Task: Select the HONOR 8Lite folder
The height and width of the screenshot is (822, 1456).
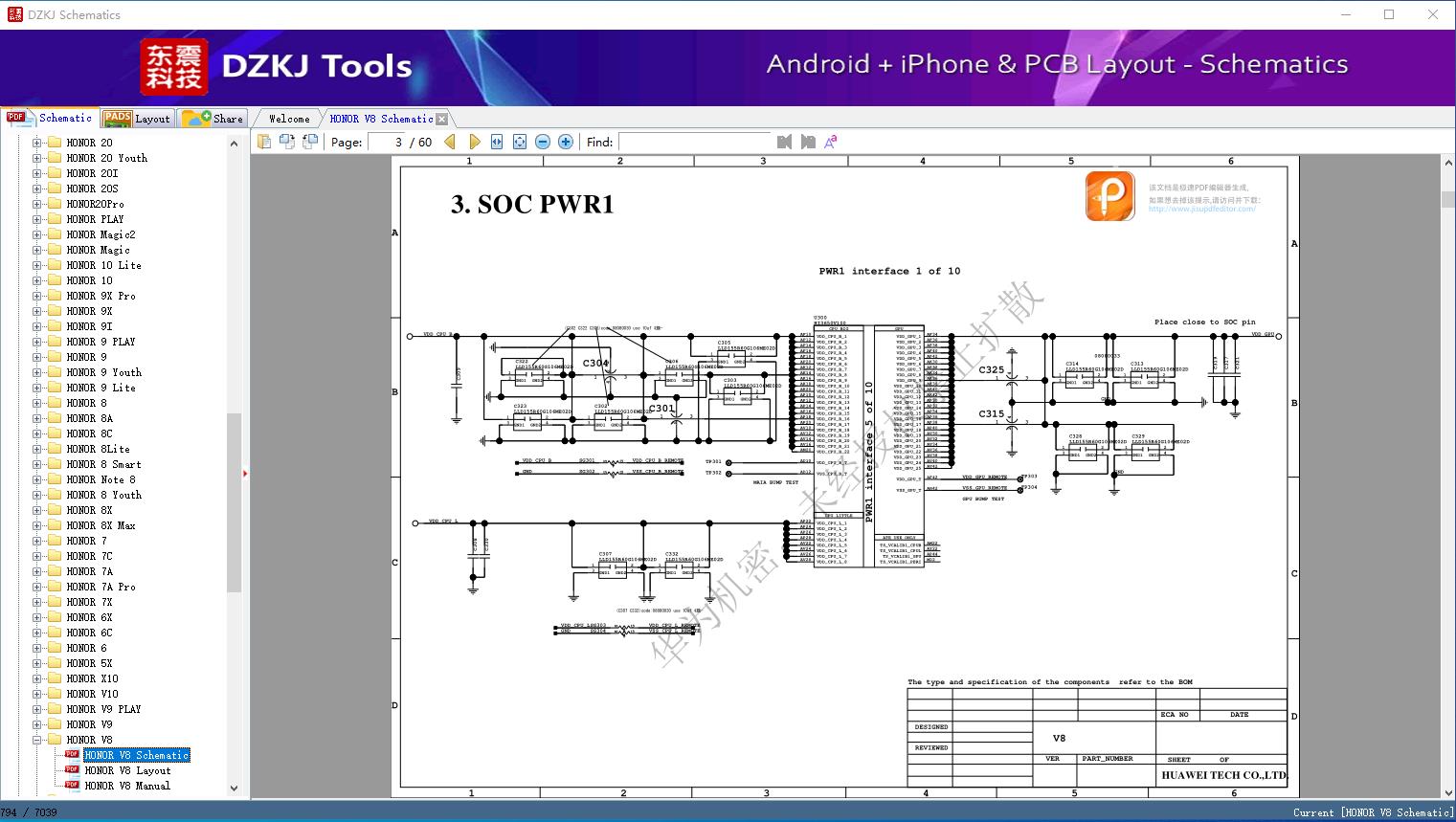Action: pos(98,449)
